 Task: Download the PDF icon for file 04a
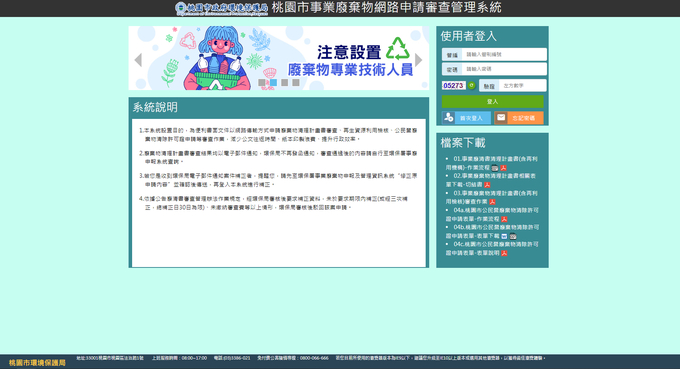504,219
